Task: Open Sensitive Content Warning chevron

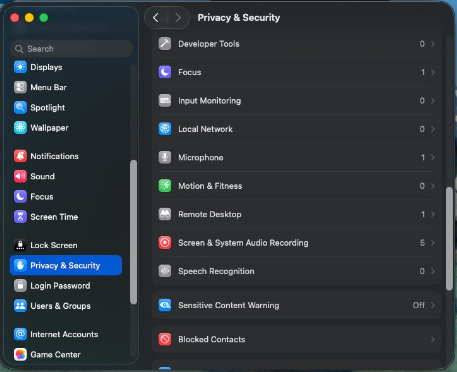Action: coord(433,305)
